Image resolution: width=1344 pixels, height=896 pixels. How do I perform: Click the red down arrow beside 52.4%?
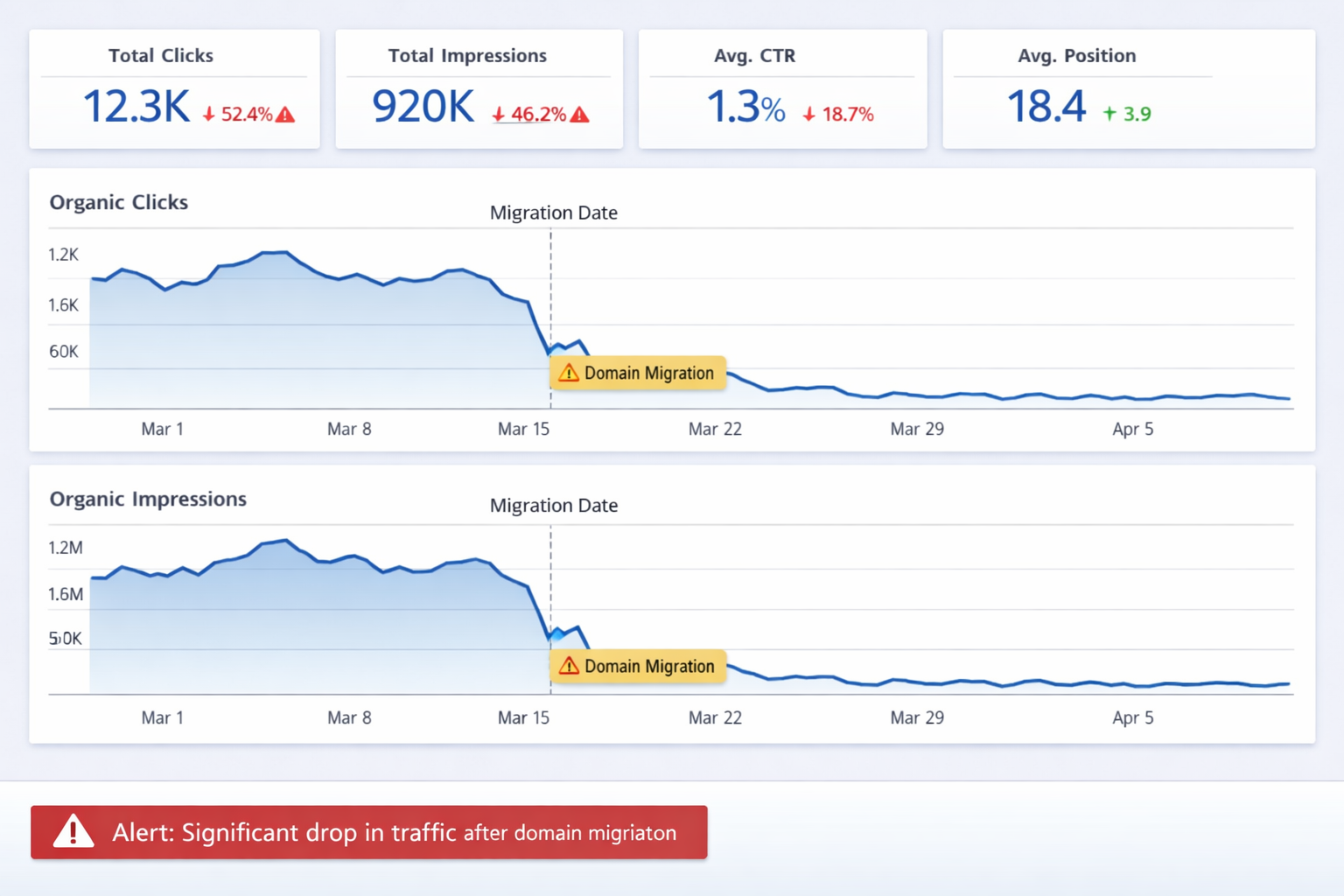coord(209,114)
